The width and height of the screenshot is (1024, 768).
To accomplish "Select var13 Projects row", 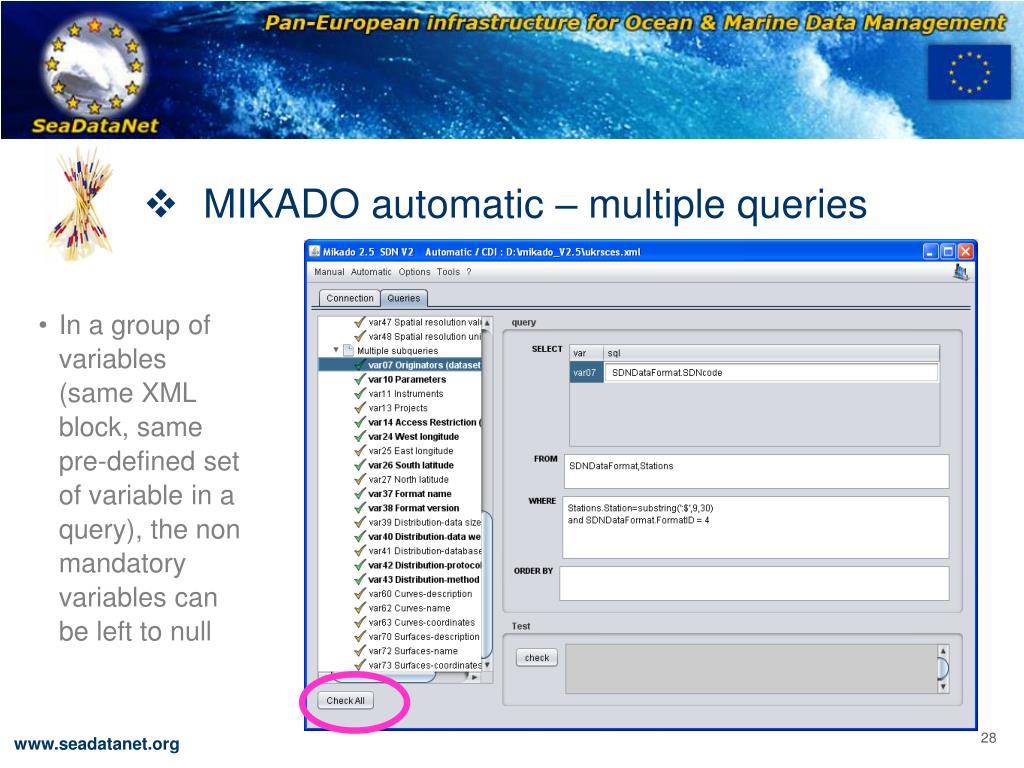I will [391, 408].
